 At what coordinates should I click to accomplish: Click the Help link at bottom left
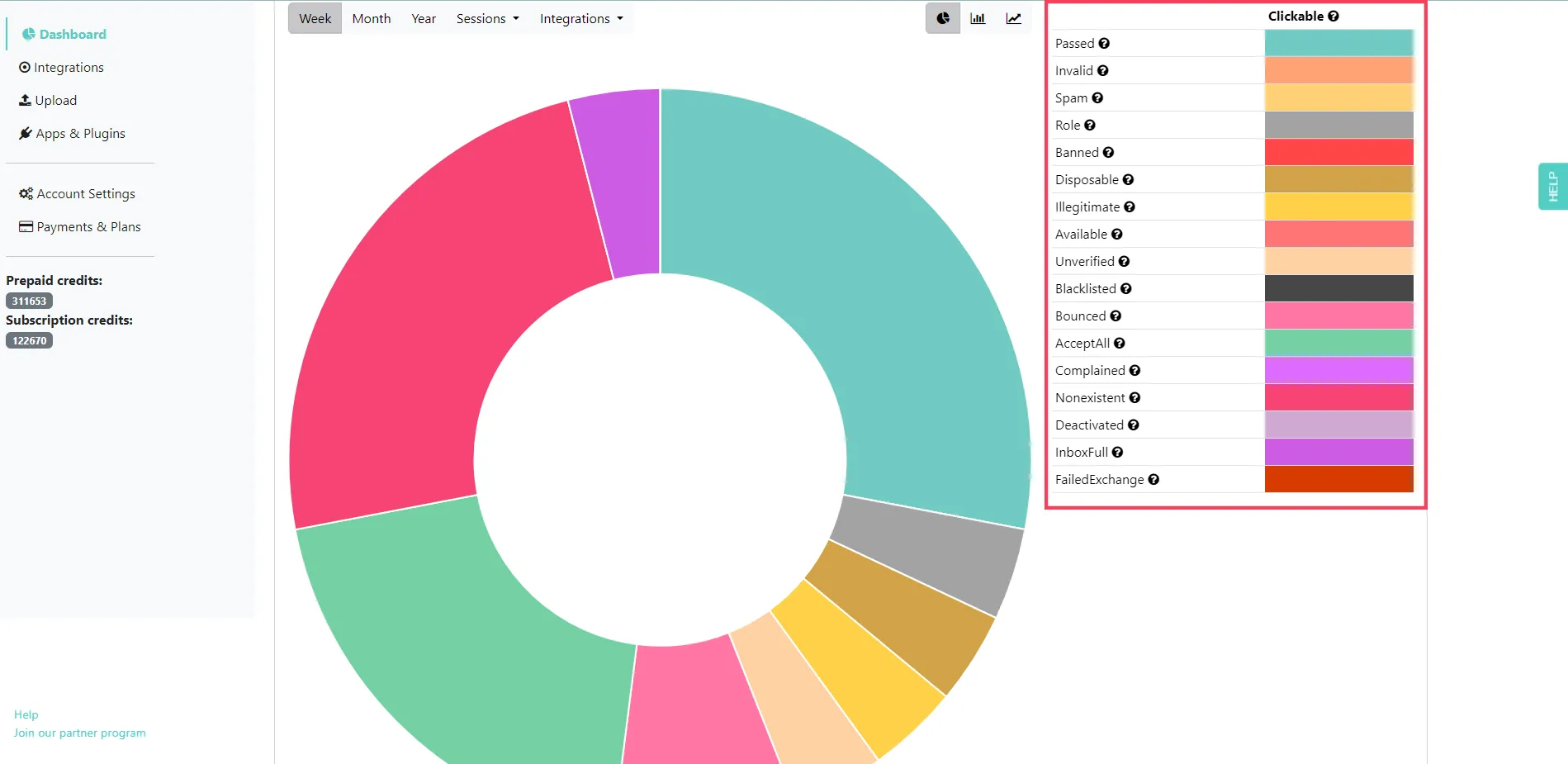(26, 715)
